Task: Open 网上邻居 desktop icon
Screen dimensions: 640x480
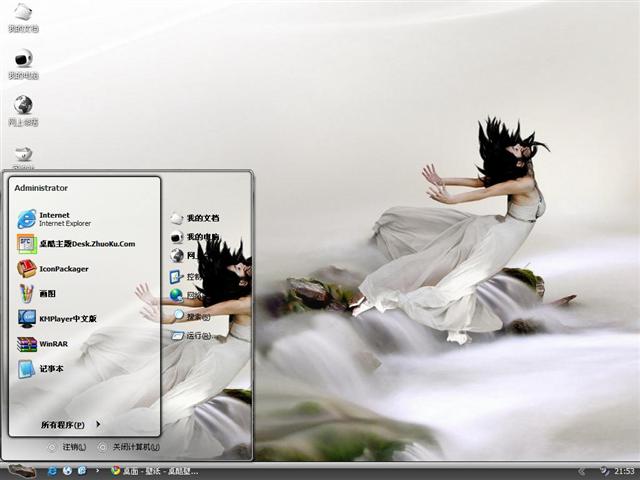Action: click(x=23, y=109)
